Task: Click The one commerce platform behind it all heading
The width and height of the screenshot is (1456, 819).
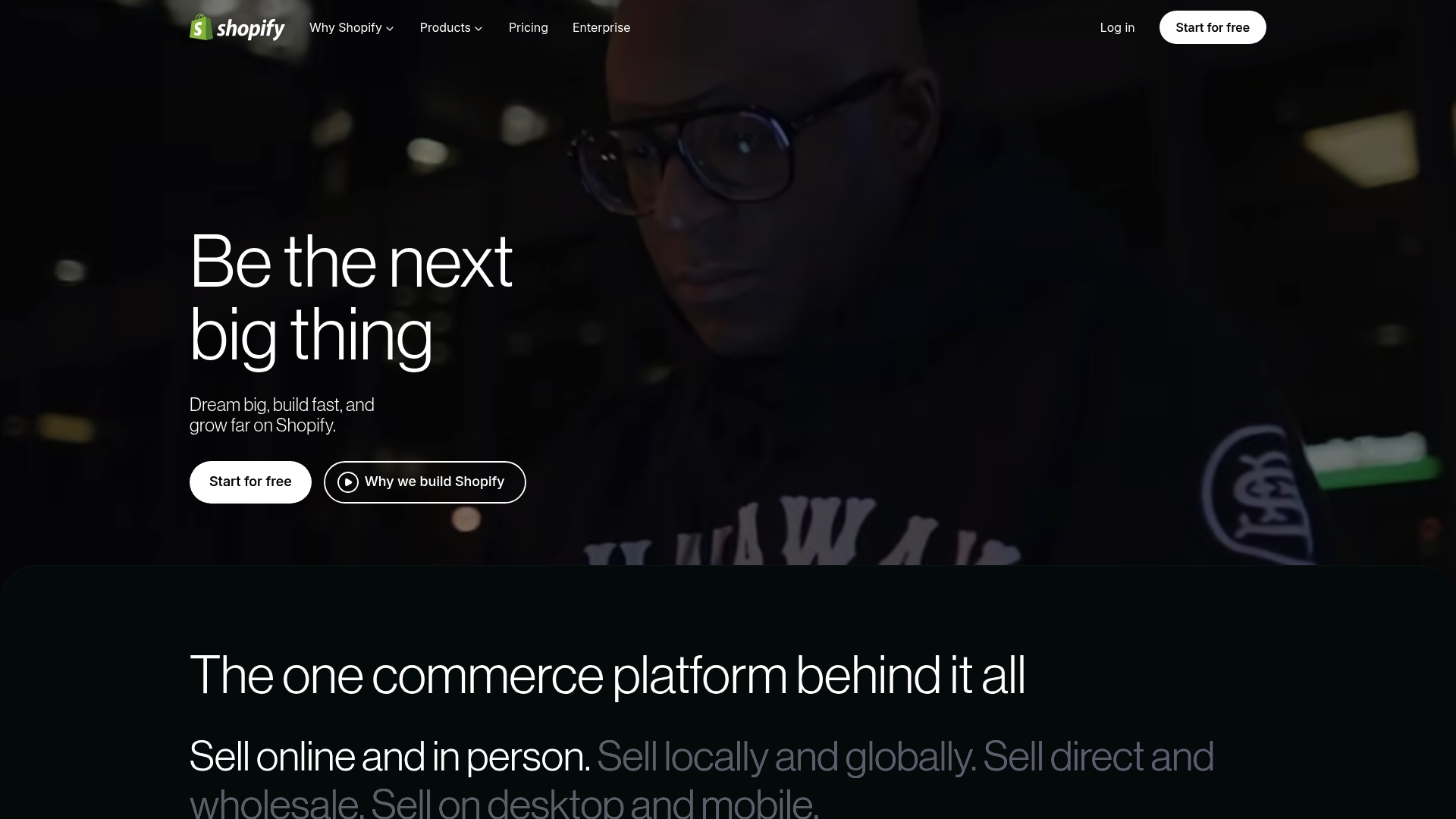Action: 607,675
